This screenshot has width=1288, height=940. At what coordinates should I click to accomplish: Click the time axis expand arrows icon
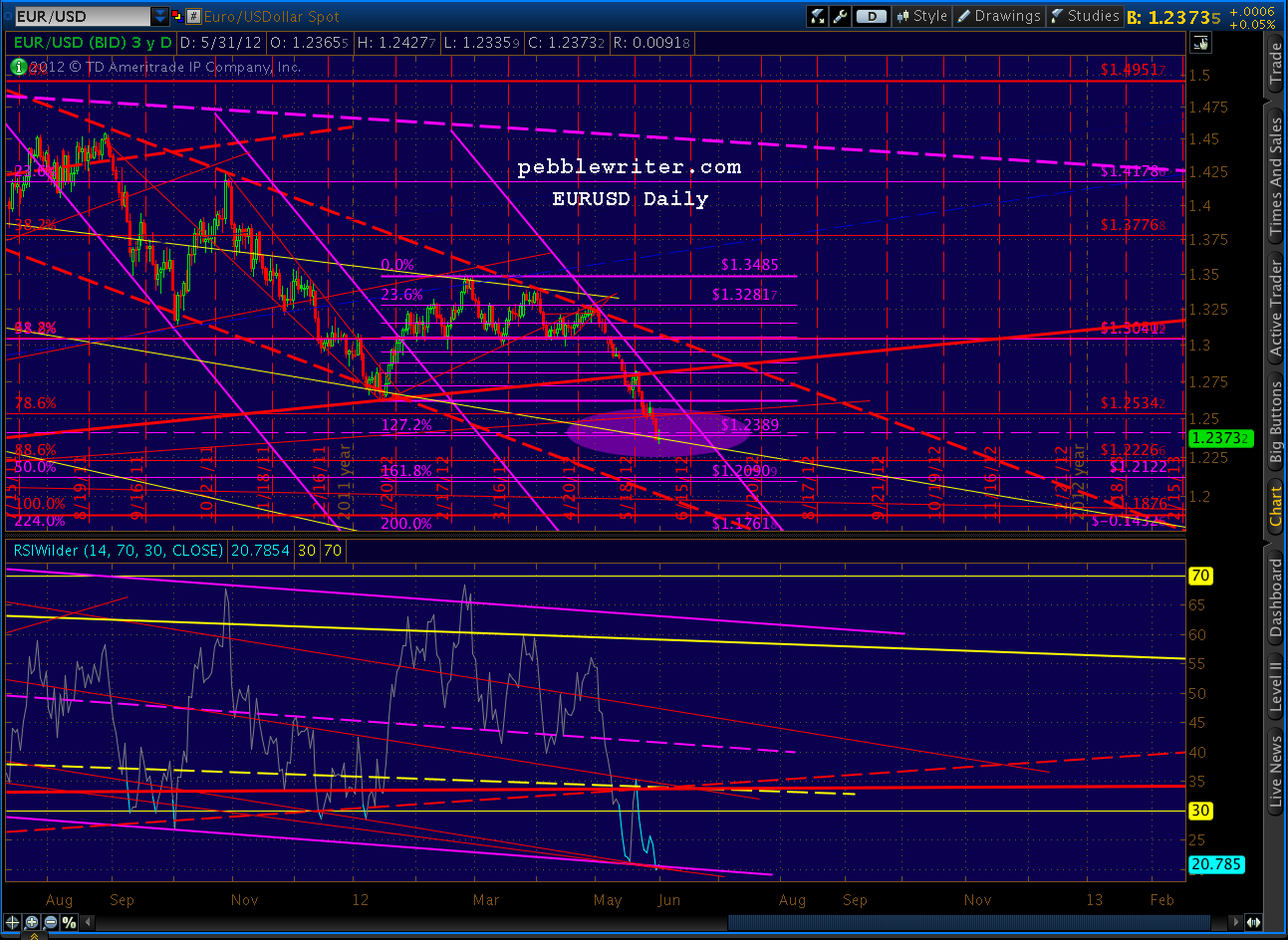click(1253, 922)
